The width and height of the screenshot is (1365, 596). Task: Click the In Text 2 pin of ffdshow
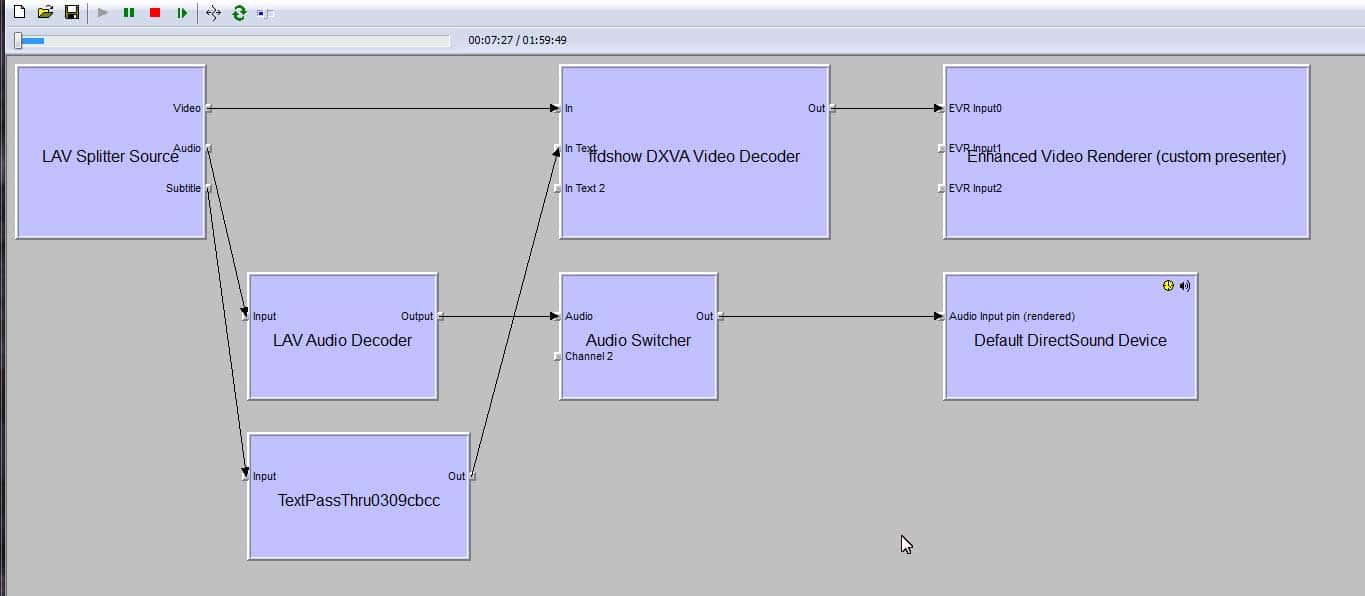pos(558,188)
